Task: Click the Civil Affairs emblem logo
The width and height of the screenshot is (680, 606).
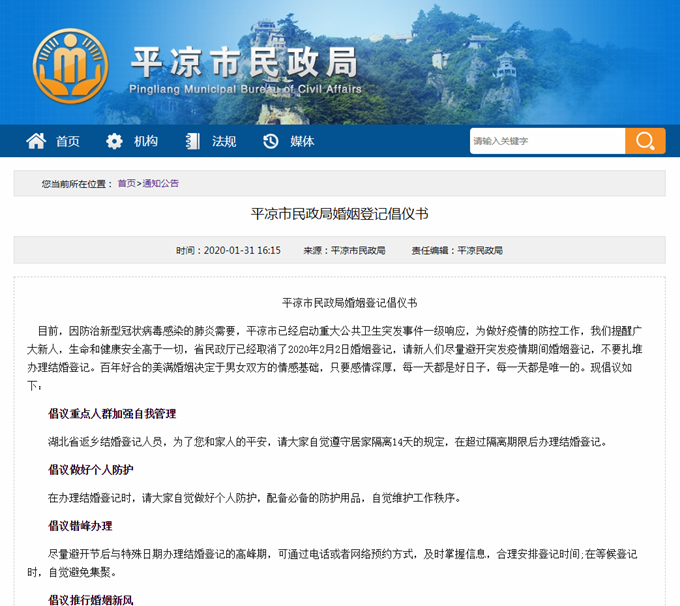Action: (x=70, y=66)
